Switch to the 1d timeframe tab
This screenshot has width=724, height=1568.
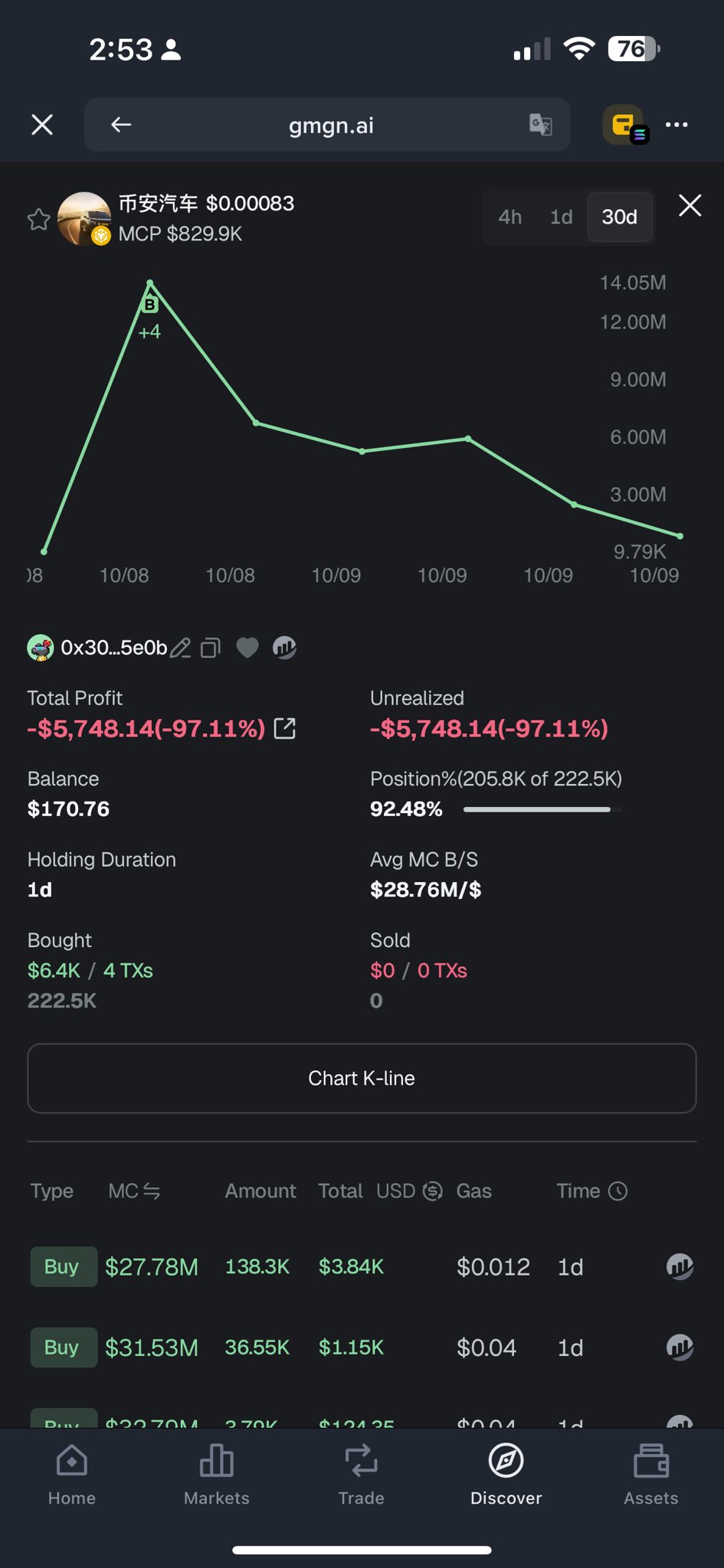[562, 217]
